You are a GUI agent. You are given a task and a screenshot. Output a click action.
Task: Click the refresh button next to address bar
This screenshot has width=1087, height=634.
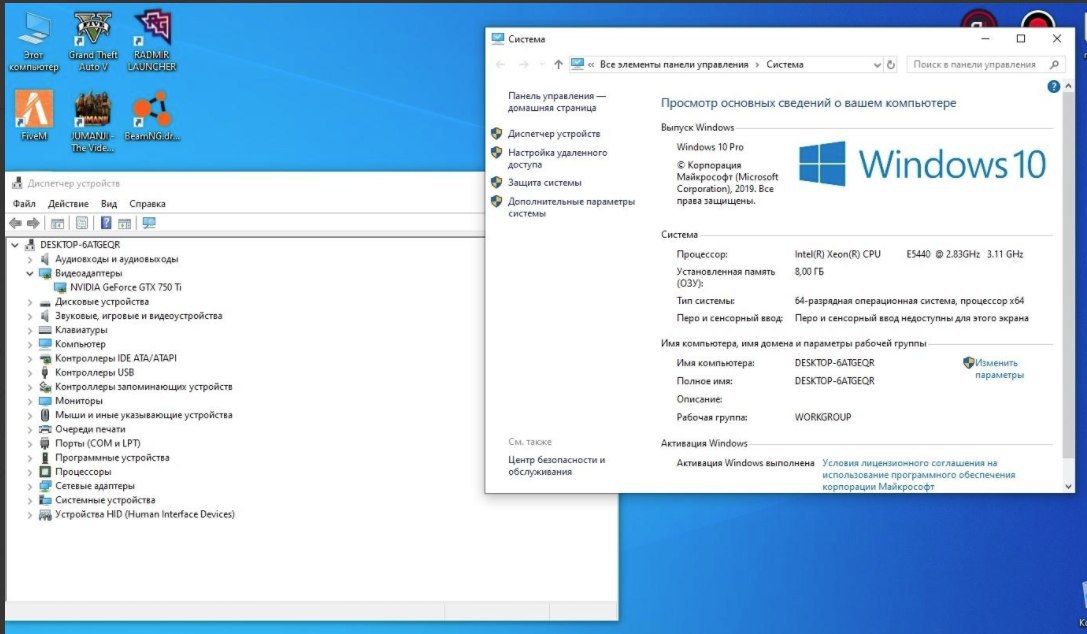pyautogui.click(x=891, y=64)
